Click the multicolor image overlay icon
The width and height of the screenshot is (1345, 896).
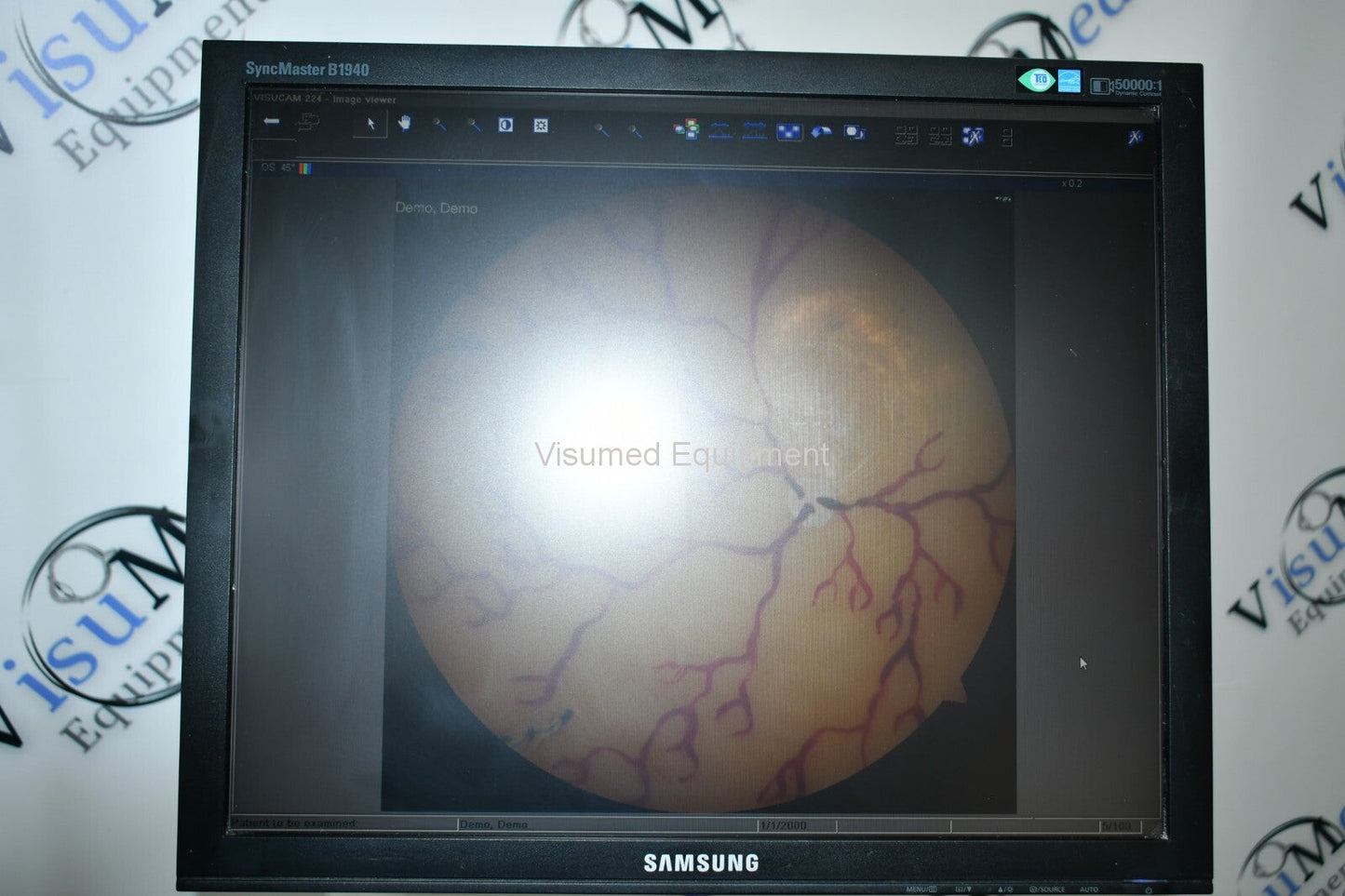tap(686, 130)
